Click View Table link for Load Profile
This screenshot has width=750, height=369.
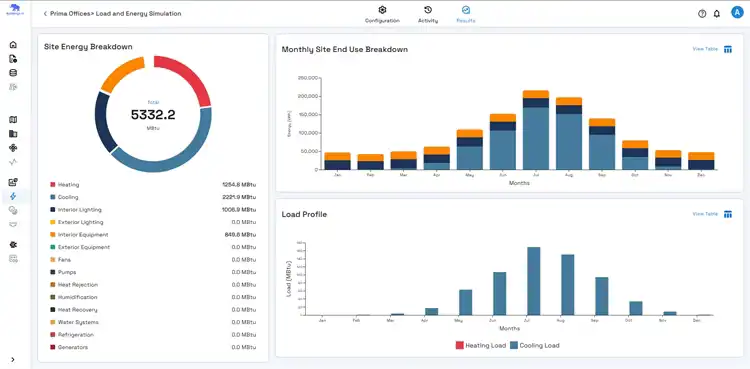pos(705,214)
